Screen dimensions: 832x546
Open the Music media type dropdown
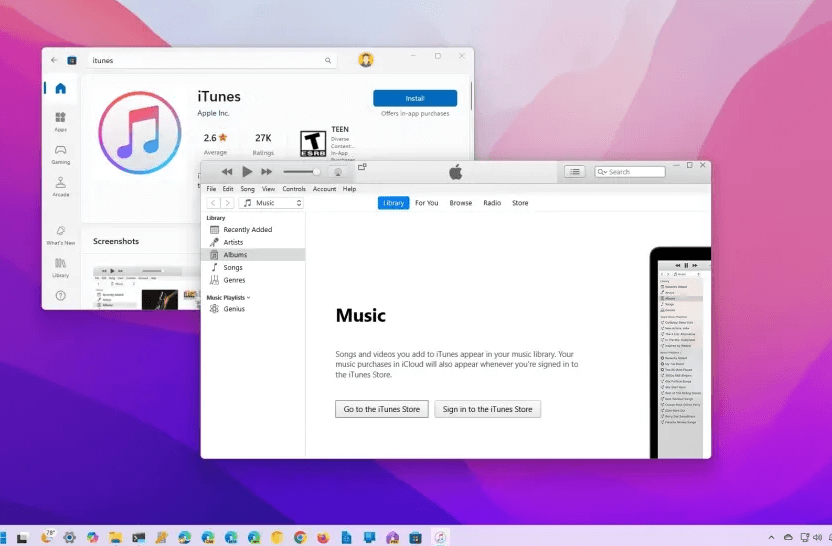pyautogui.click(x=270, y=203)
